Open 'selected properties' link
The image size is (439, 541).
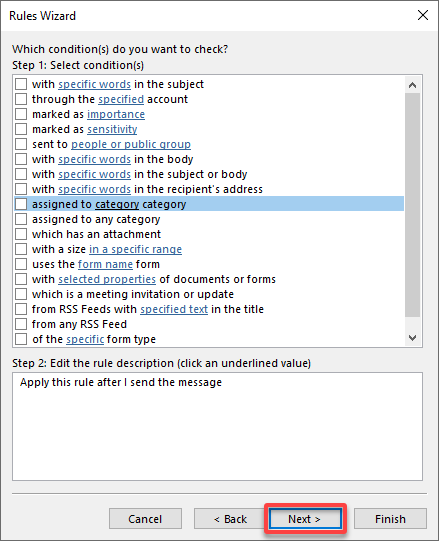[107, 279]
